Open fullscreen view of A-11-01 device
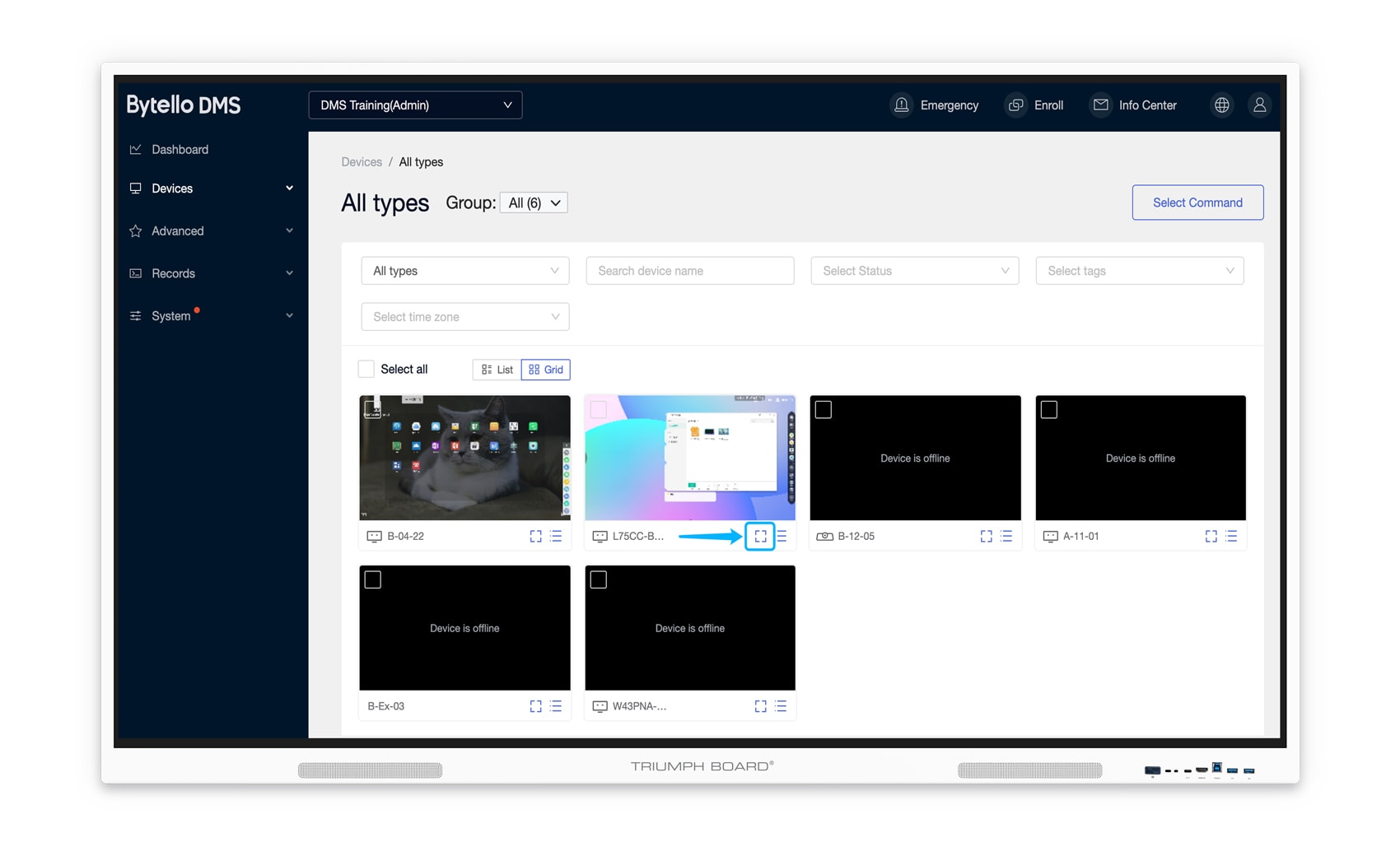Screen dimensions: 1400x842 pyautogui.click(x=1211, y=536)
